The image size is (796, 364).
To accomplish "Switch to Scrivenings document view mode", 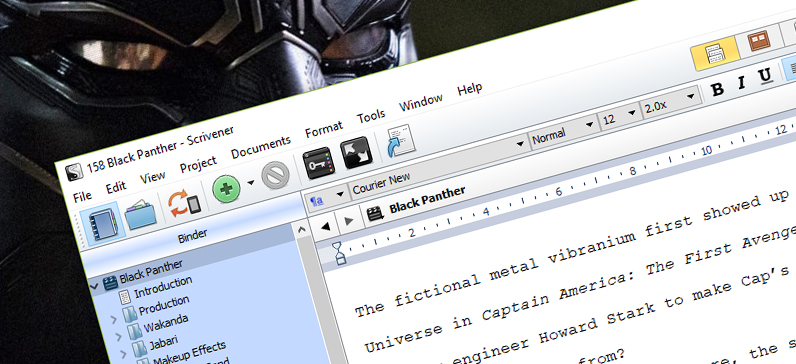I will 714,53.
